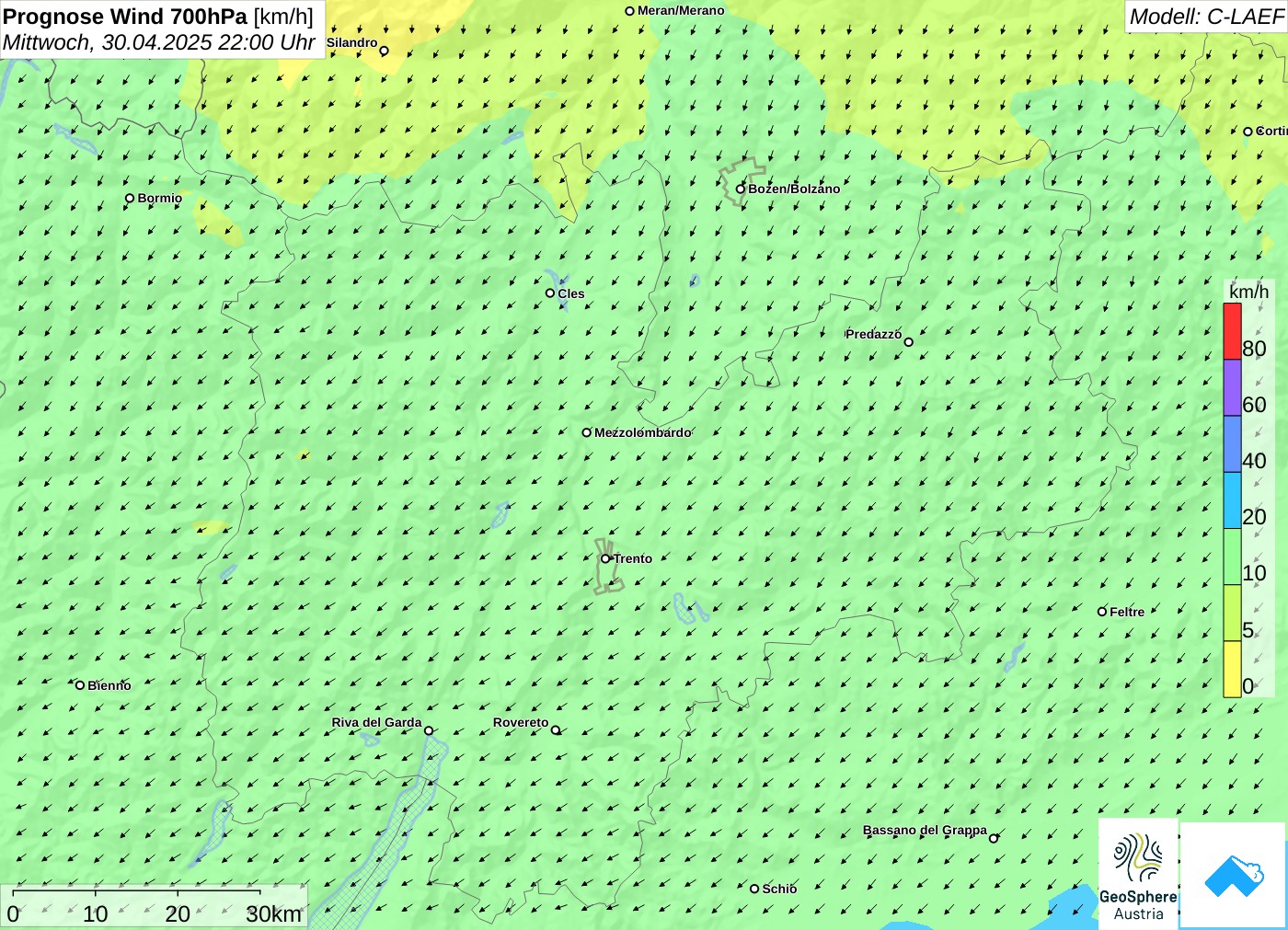Click the red legend color band

coord(1233,331)
